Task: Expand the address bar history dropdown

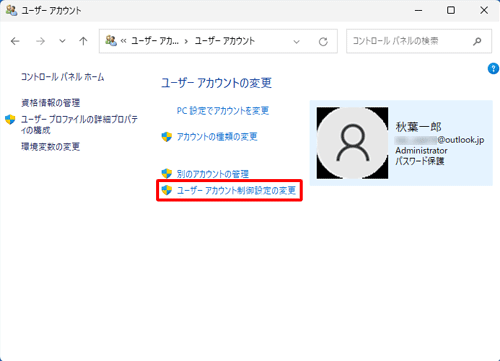Action: click(x=296, y=42)
